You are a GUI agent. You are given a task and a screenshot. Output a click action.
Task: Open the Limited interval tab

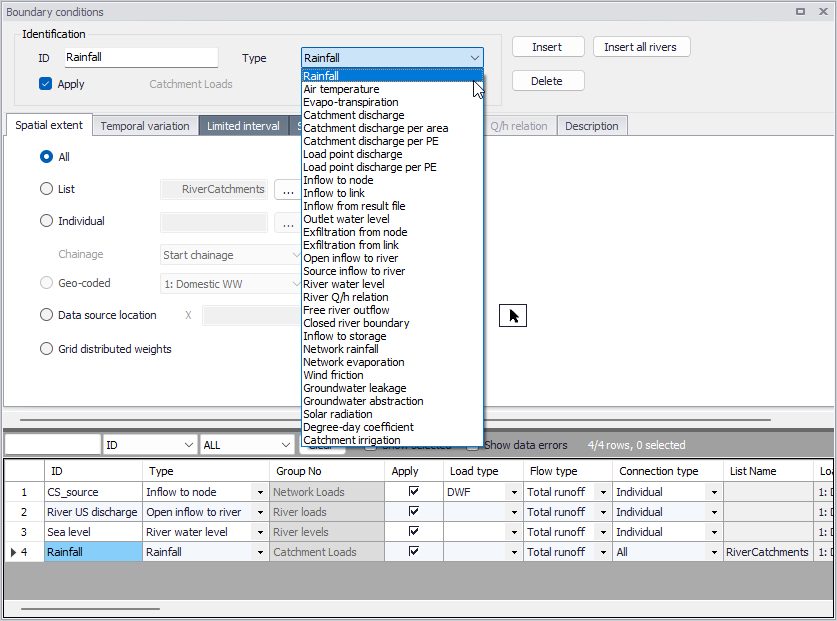pyautogui.click(x=243, y=126)
